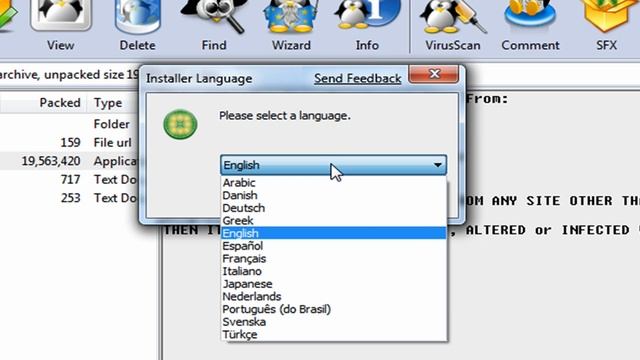Choose Danish from the language list

pos(333,195)
